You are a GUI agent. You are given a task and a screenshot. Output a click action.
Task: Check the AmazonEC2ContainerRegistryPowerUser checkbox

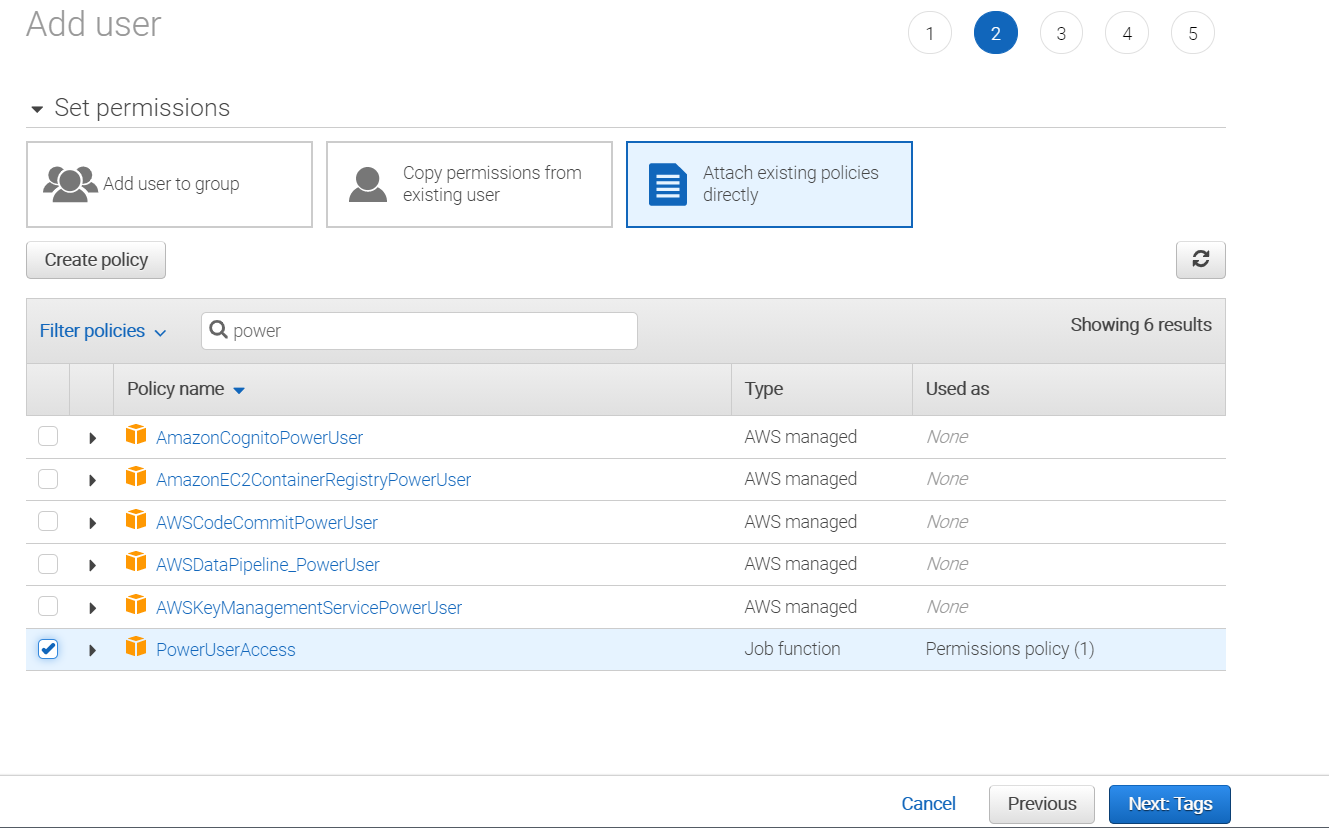coord(48,479)
